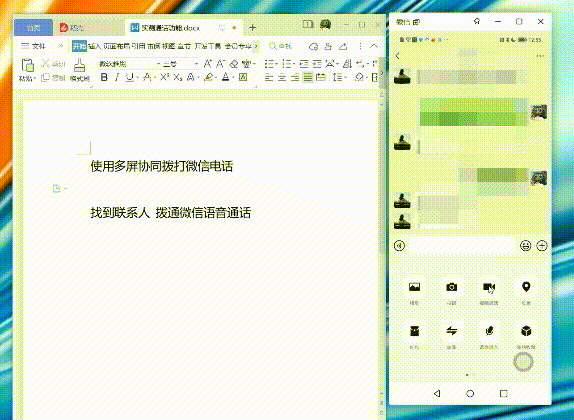The width and height of the screenshot is (574, 420).
Task: Set paragraph alignment to justified
Action: 308,77
